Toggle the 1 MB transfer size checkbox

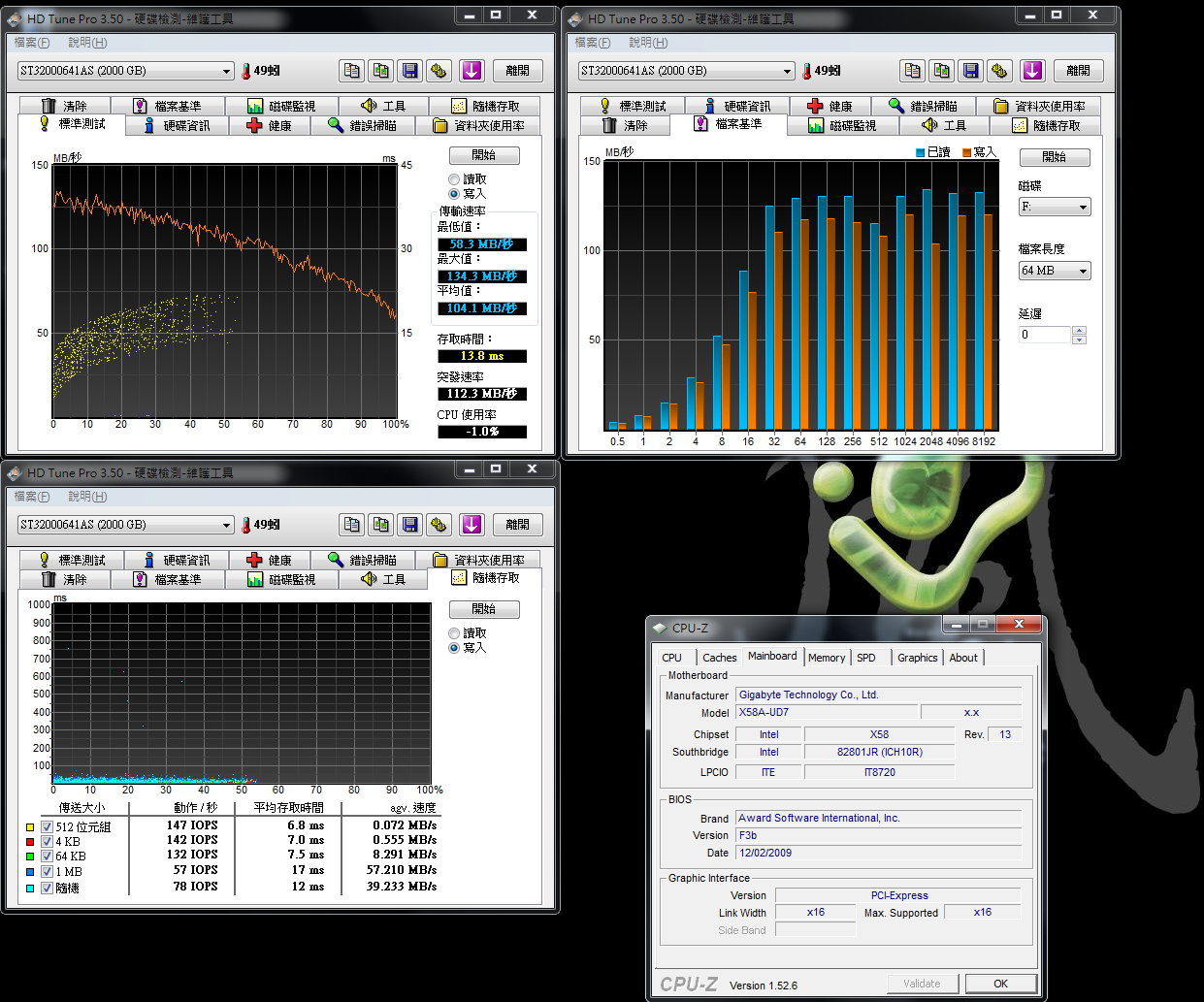pos(47,872)
